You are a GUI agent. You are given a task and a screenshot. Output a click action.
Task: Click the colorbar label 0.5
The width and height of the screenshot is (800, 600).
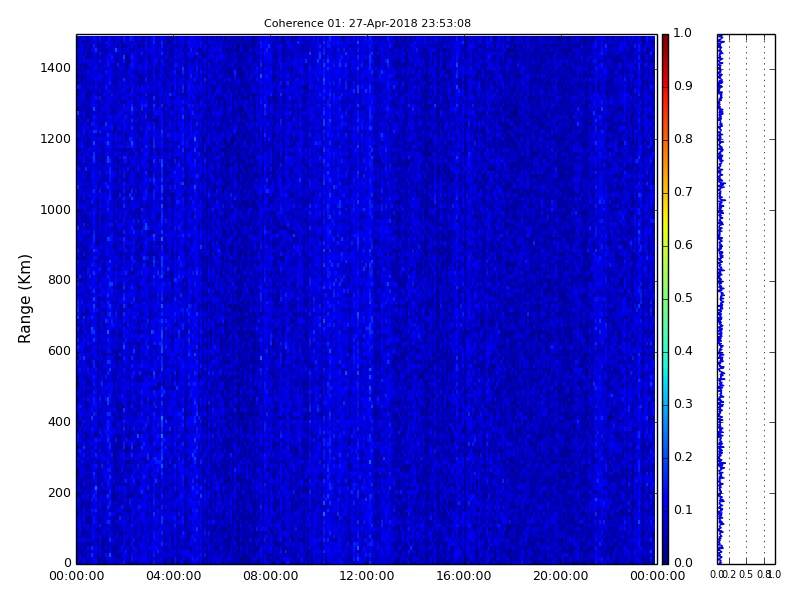click(683, 298)
